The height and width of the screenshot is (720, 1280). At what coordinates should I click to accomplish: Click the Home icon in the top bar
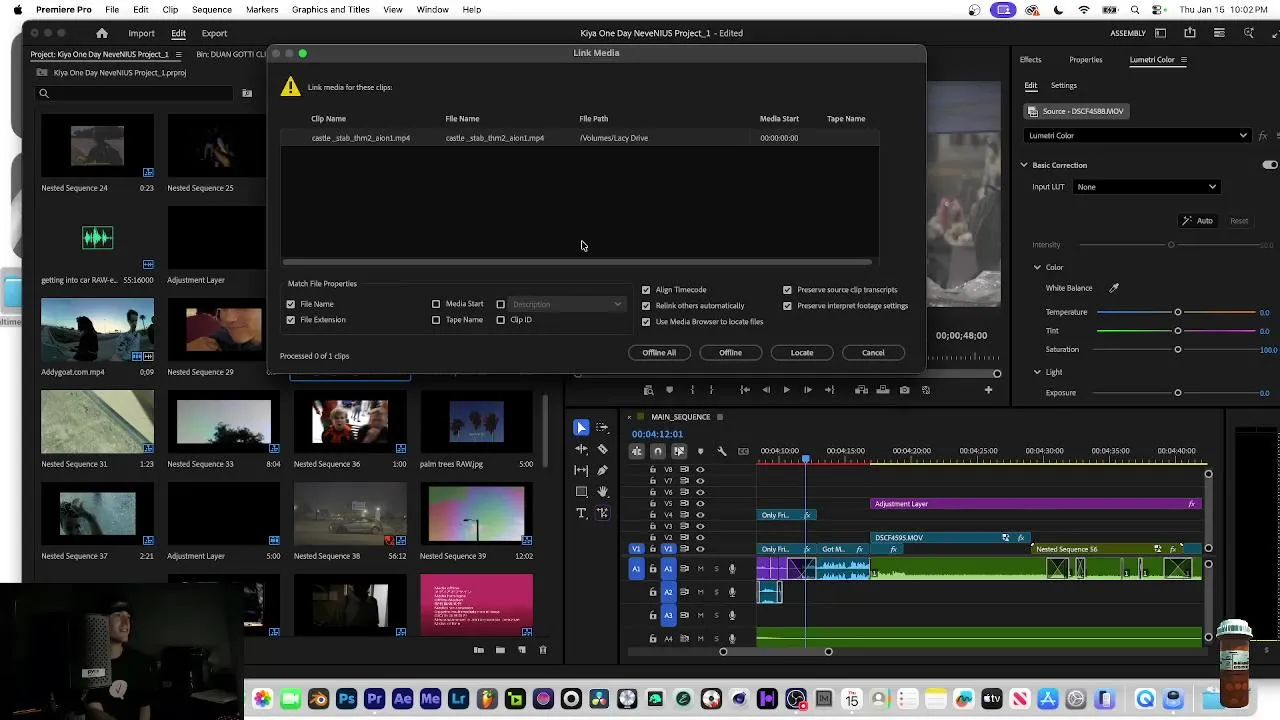(x=101, y=33)
